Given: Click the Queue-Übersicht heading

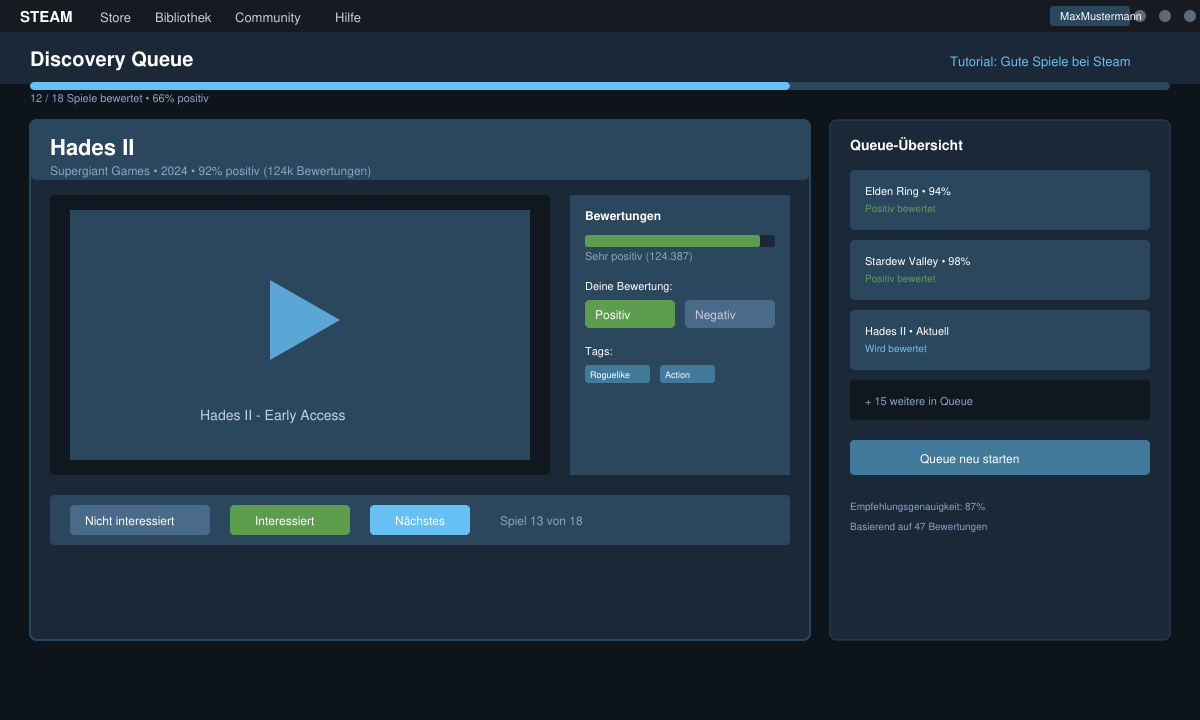Looking at the screenshot, I should pyautogui.click(x=906, y=145).
